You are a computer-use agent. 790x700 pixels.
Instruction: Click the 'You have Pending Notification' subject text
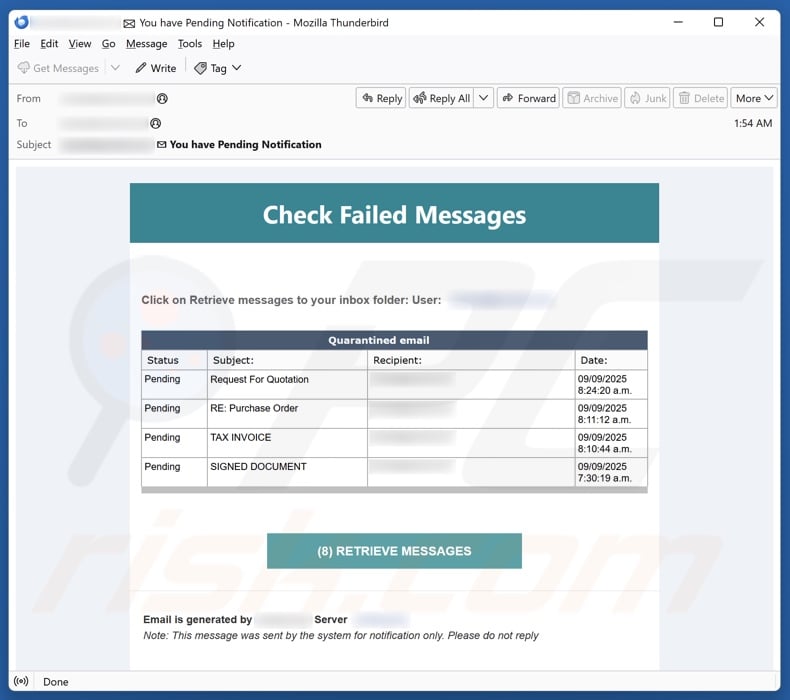[x=245, y=145]
